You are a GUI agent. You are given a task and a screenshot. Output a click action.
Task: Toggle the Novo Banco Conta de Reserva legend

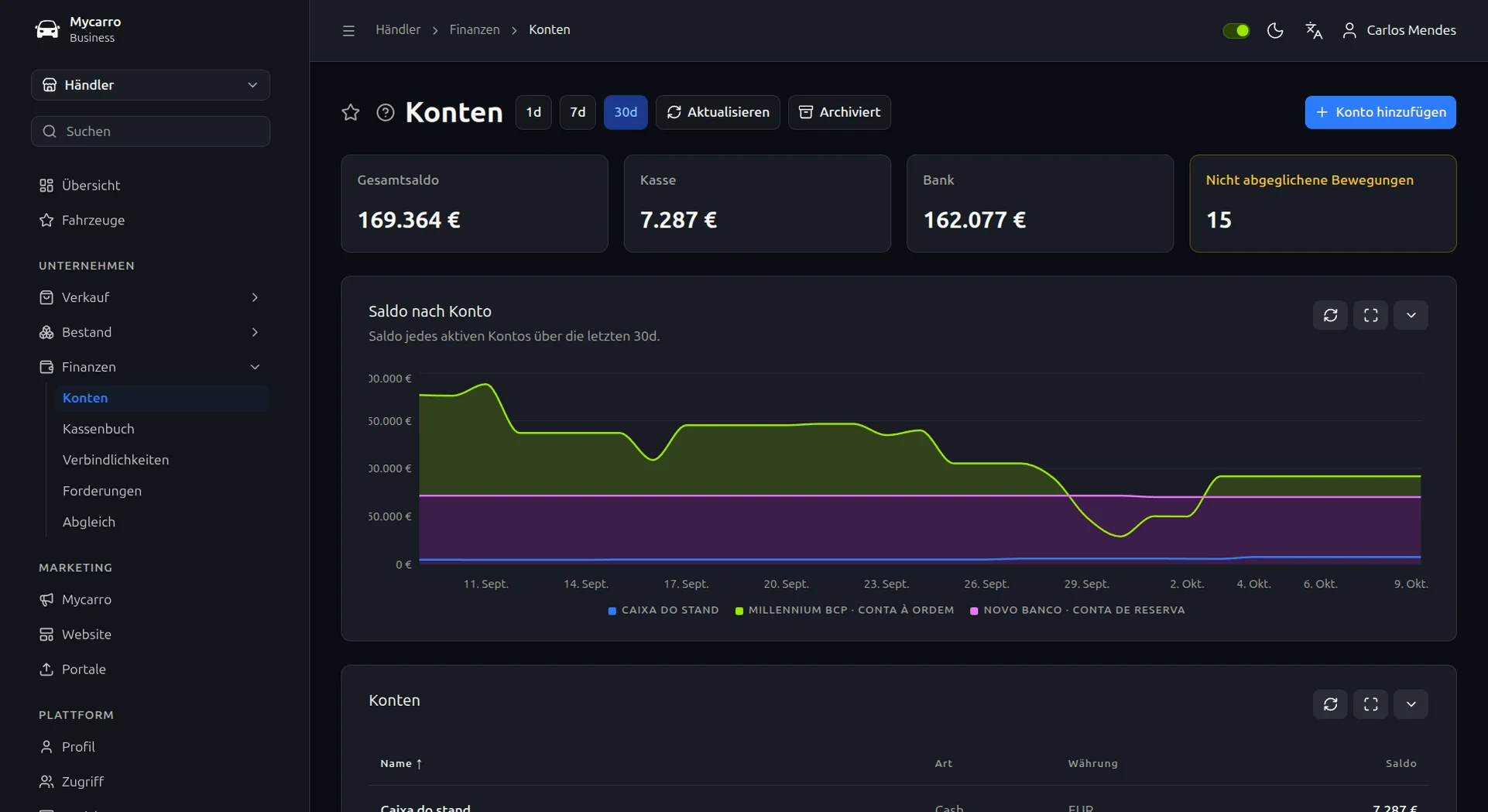[1078, 611]
